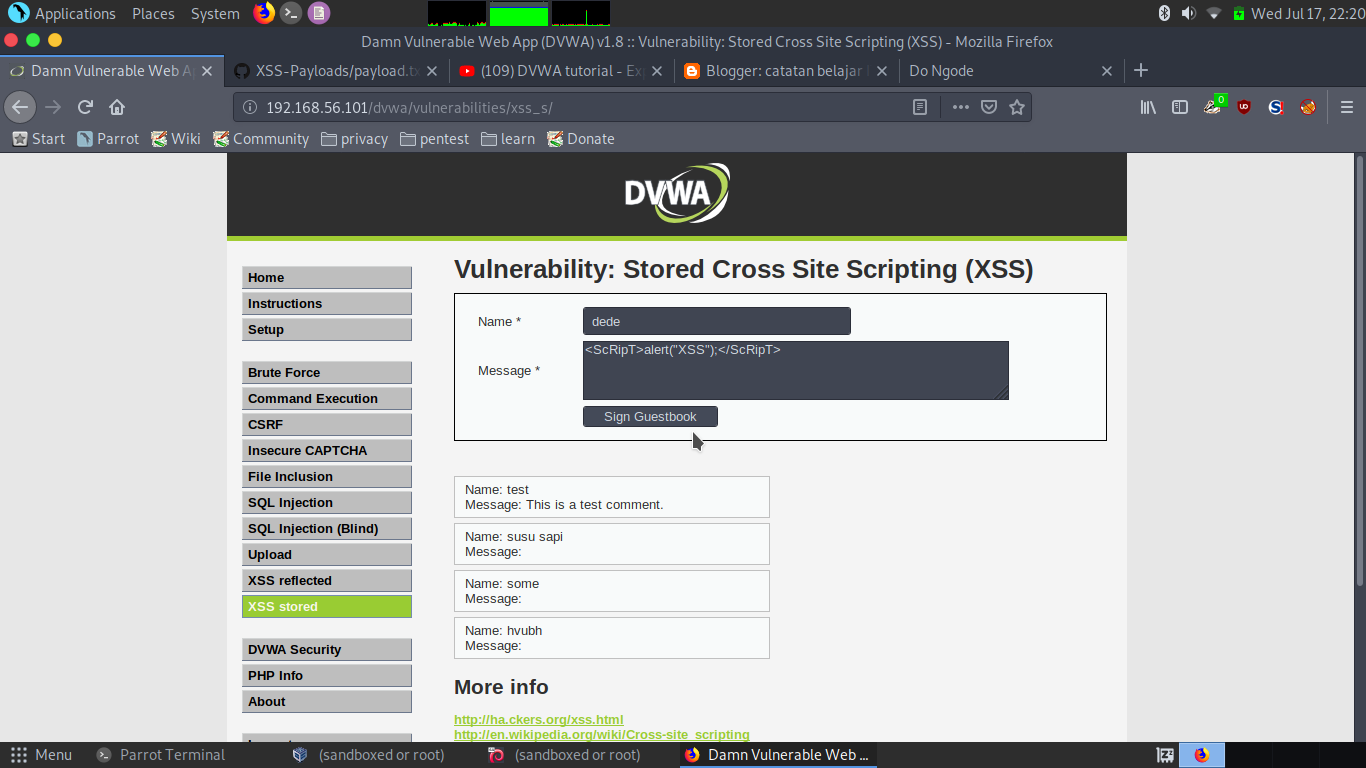Open uBlock Origin extension icon
This screenshot has height=768, width=1366.
(x=1244, y=107)
